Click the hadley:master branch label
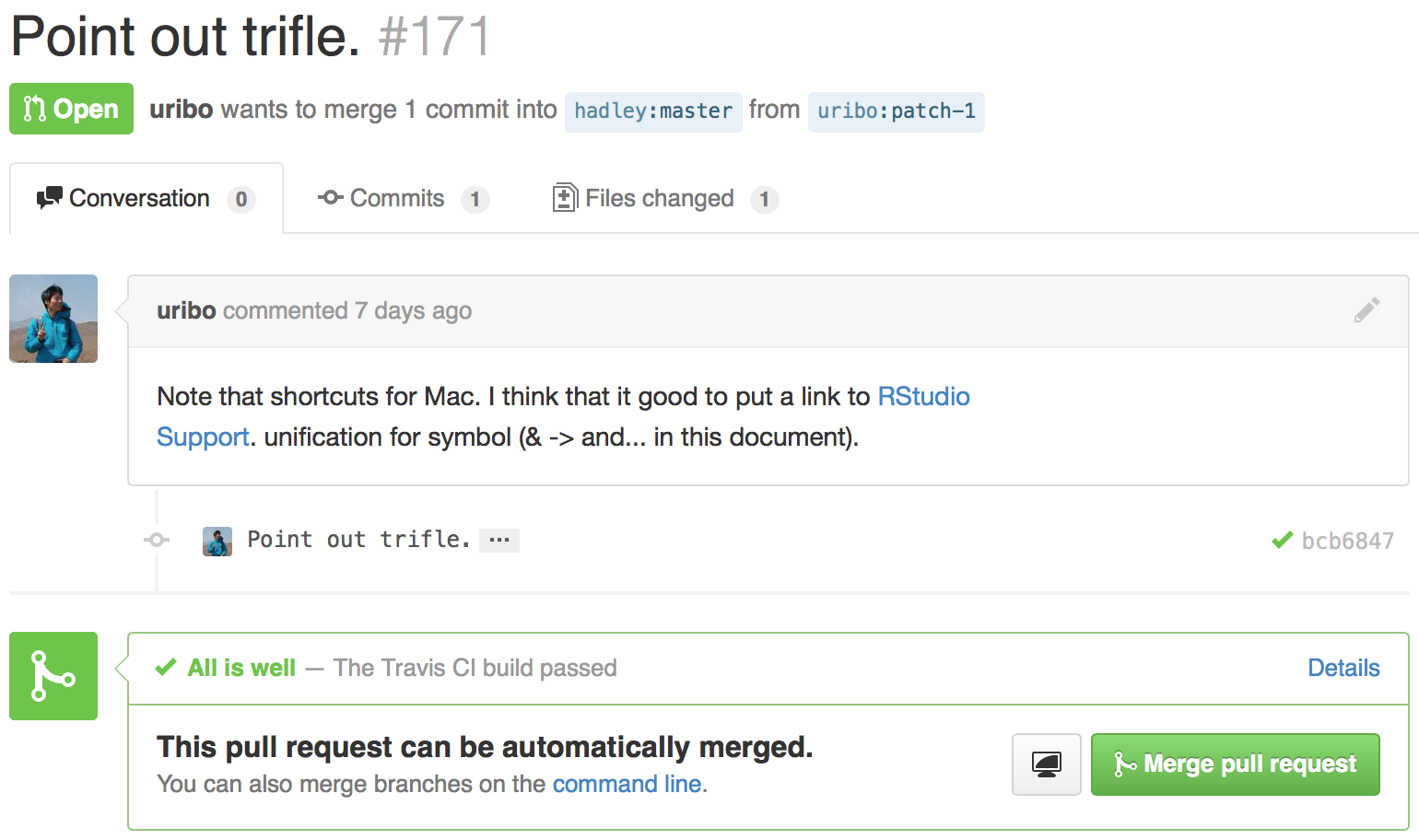Screen dimensions: 1419x840 pyautogui.click(x=653, y=111)
